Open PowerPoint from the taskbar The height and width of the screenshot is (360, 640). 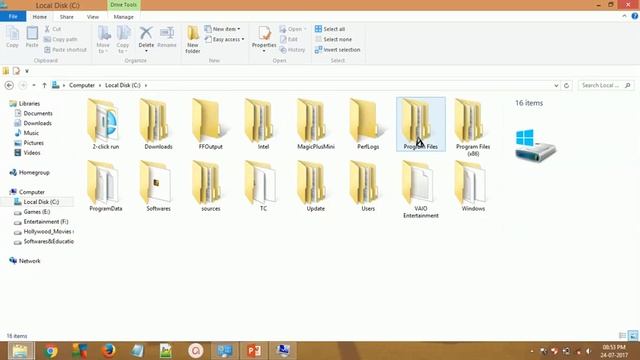tap(253, 351)
